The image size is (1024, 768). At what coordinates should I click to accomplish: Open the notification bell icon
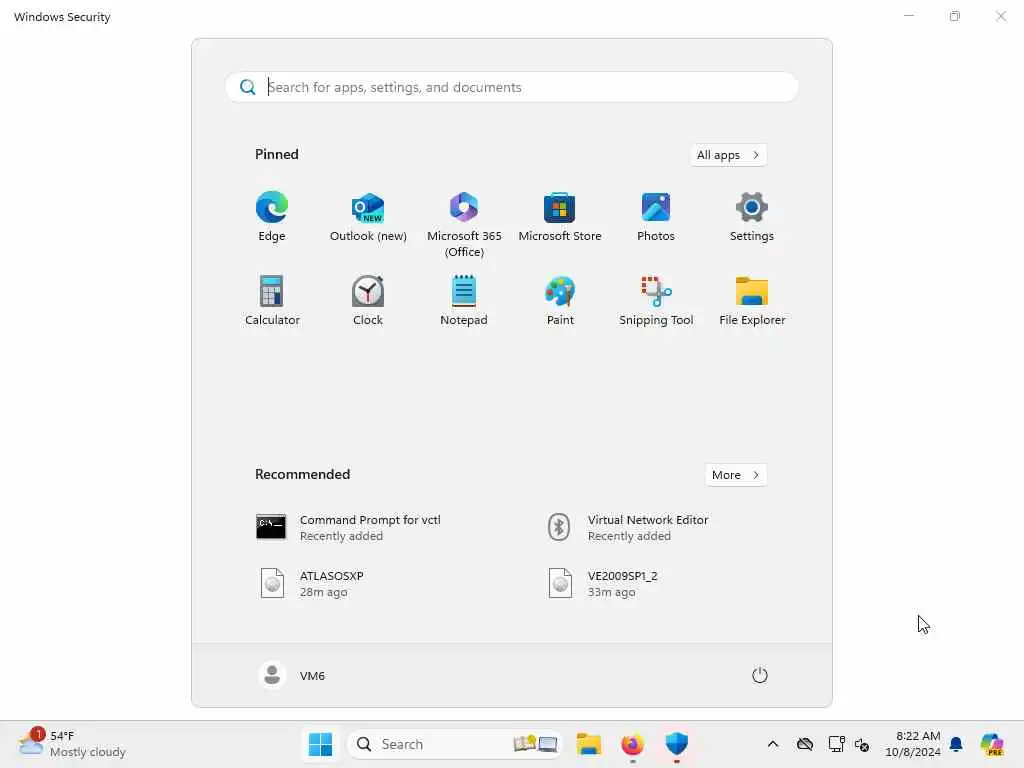coord(956,744)
